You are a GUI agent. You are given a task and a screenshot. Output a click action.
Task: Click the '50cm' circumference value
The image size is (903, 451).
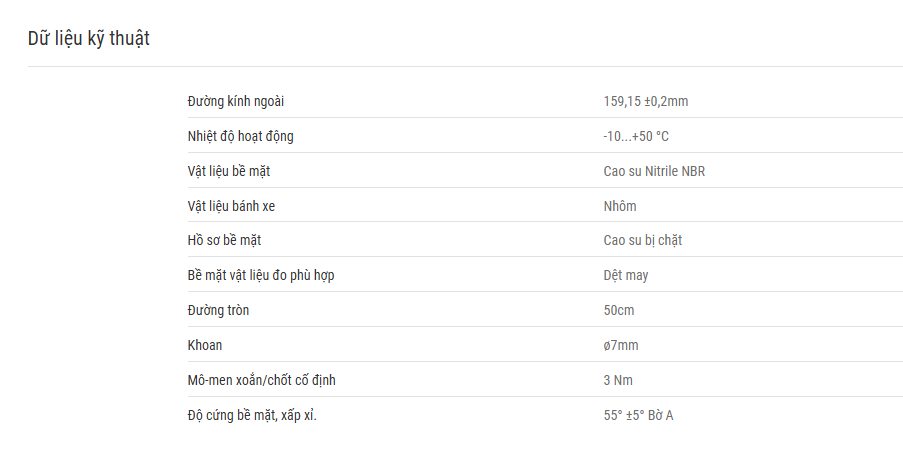pyautogui.click(x=619, y=310)
